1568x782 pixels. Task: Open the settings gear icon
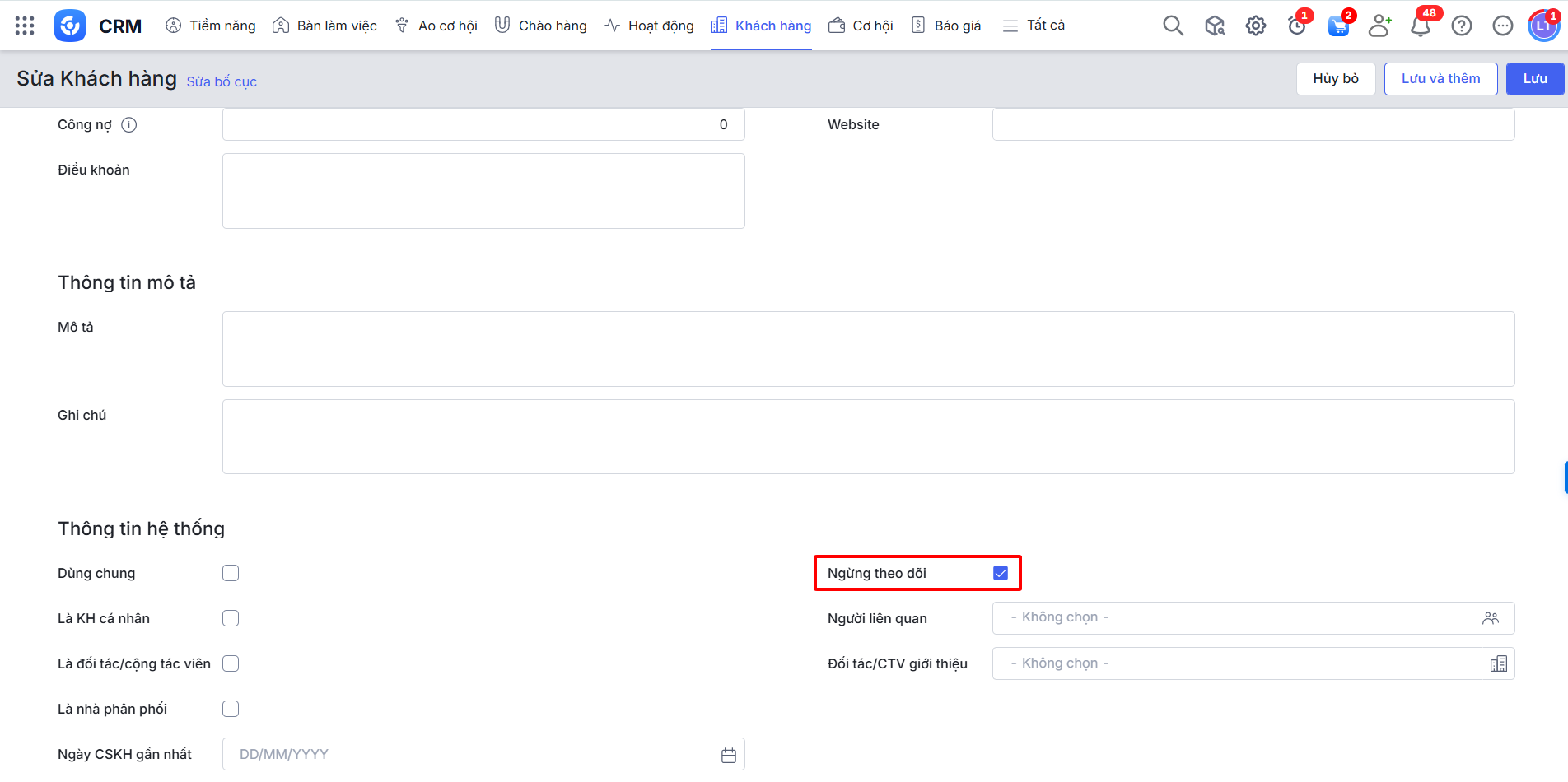[x=1255, y=26]
